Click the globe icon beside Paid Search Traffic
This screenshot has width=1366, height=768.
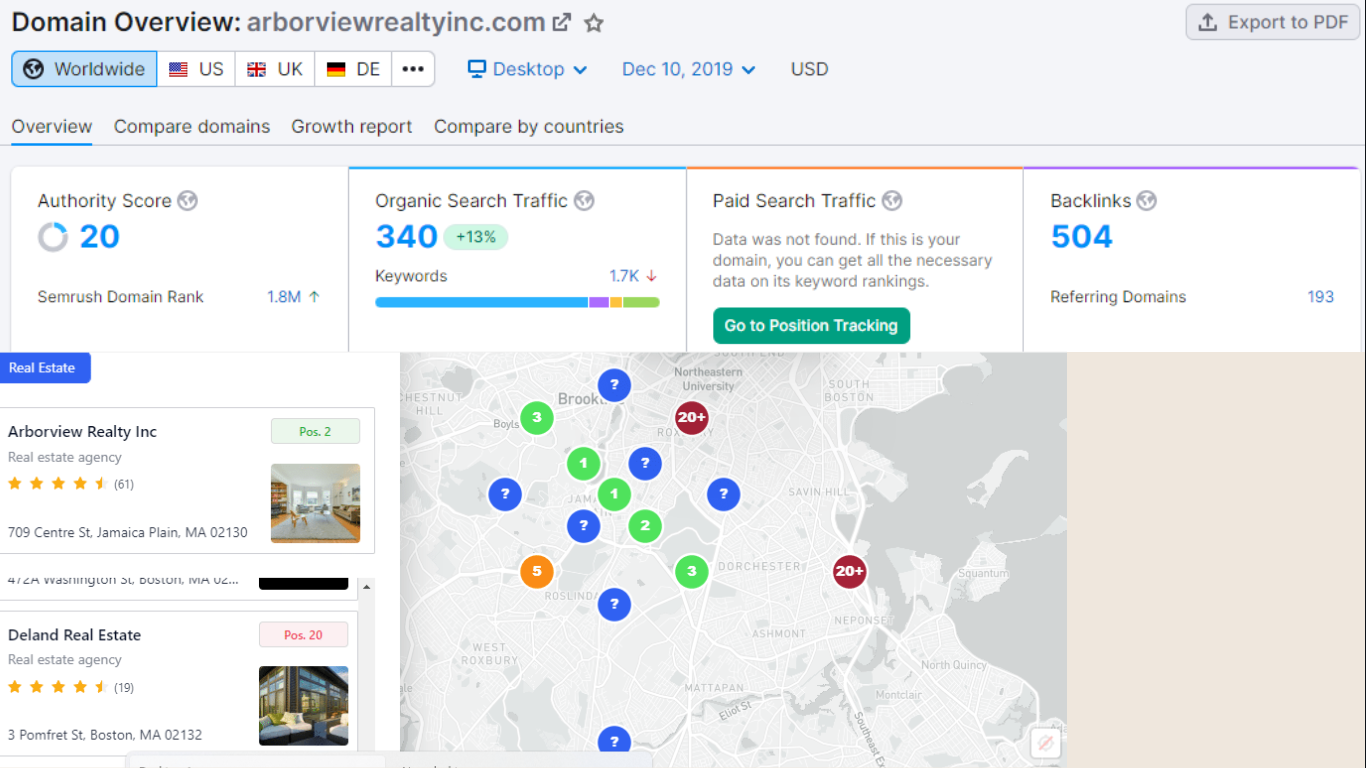pyautogui.click(x=892, y=201)
